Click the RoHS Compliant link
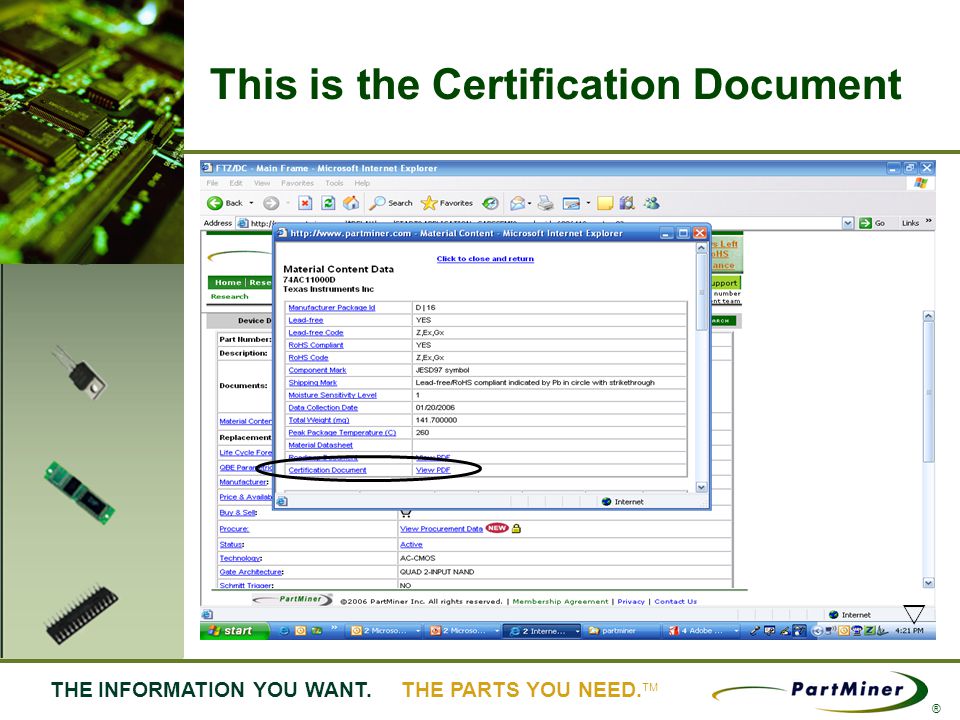The image size is (960, 720). [315, 345]
